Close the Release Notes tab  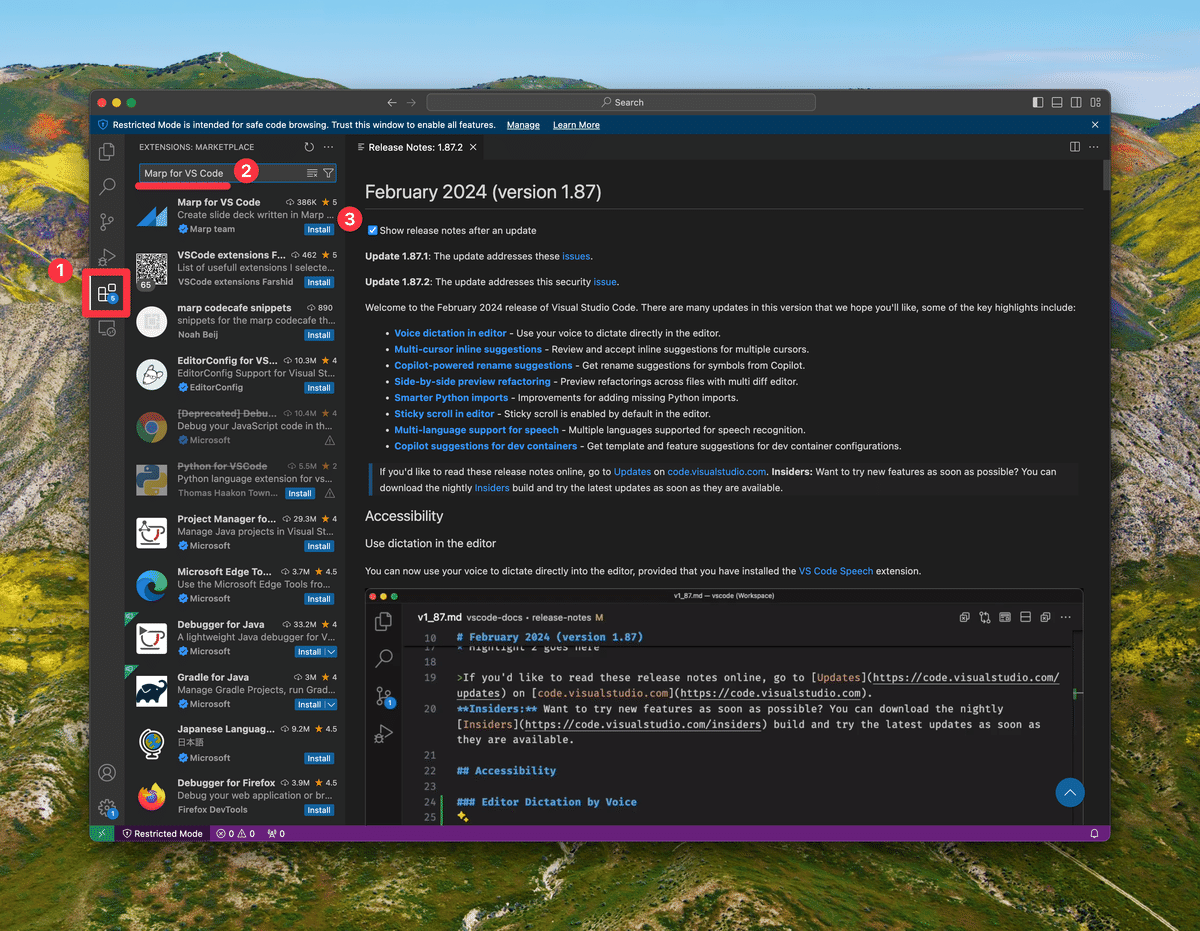[474, 147]
